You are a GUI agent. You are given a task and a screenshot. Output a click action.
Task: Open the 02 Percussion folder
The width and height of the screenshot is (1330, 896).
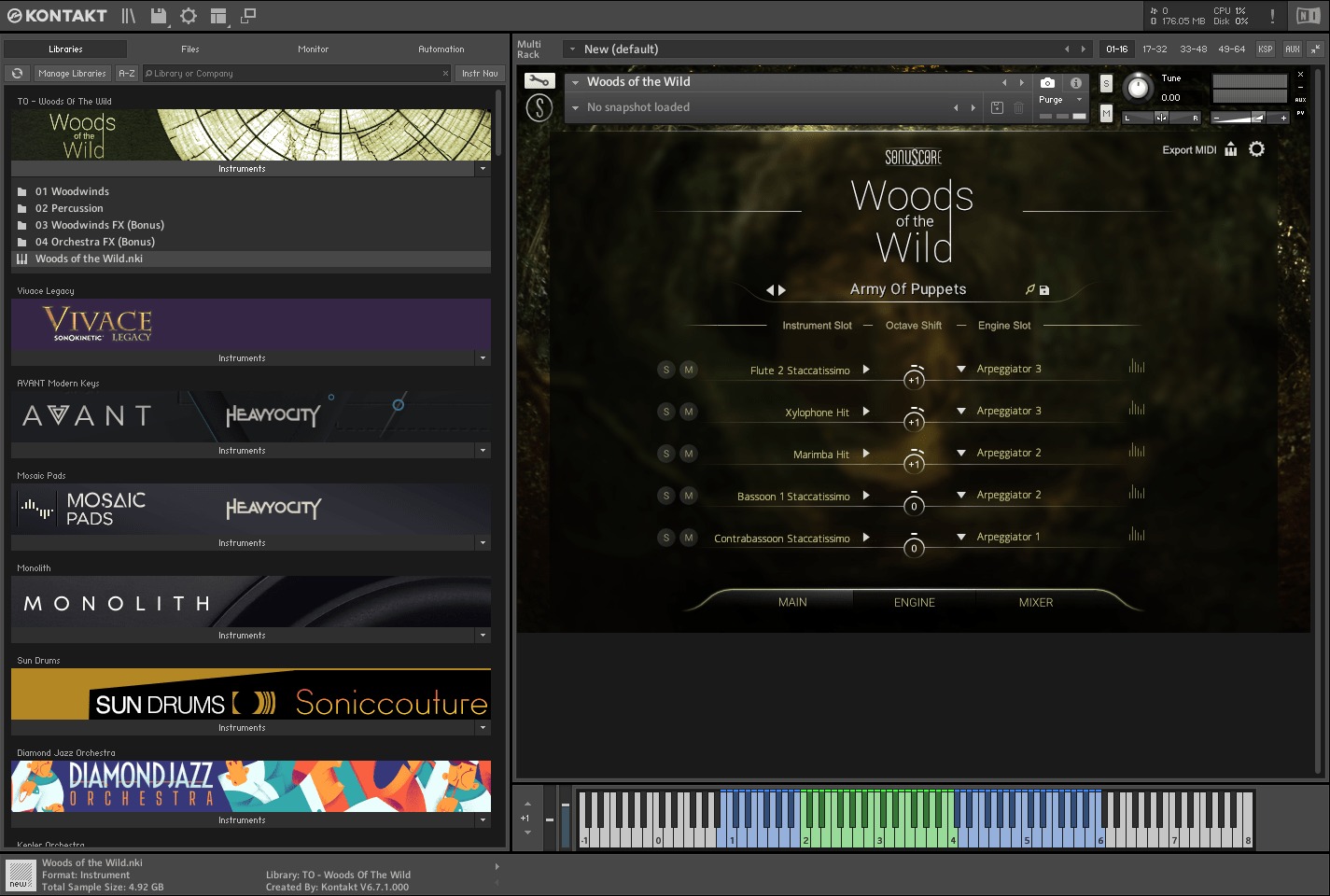tap(69, 208)
